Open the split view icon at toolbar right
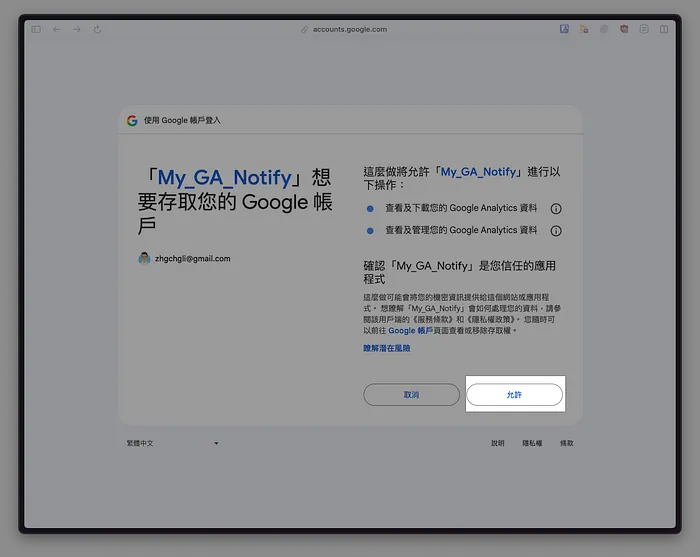The image size is (700, 557). [x=664, y=29]
